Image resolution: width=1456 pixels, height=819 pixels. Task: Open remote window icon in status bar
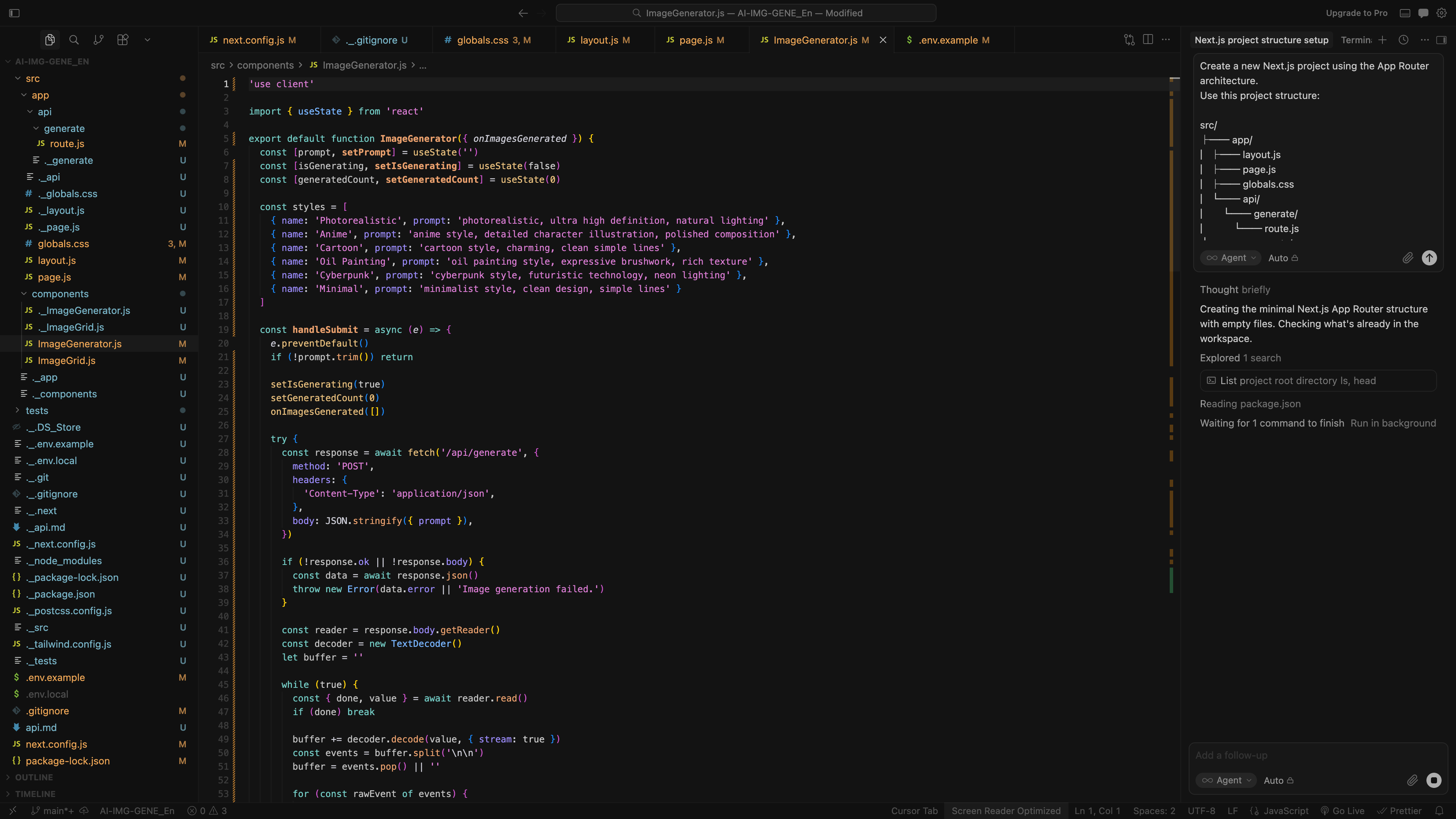click(13, 811)
